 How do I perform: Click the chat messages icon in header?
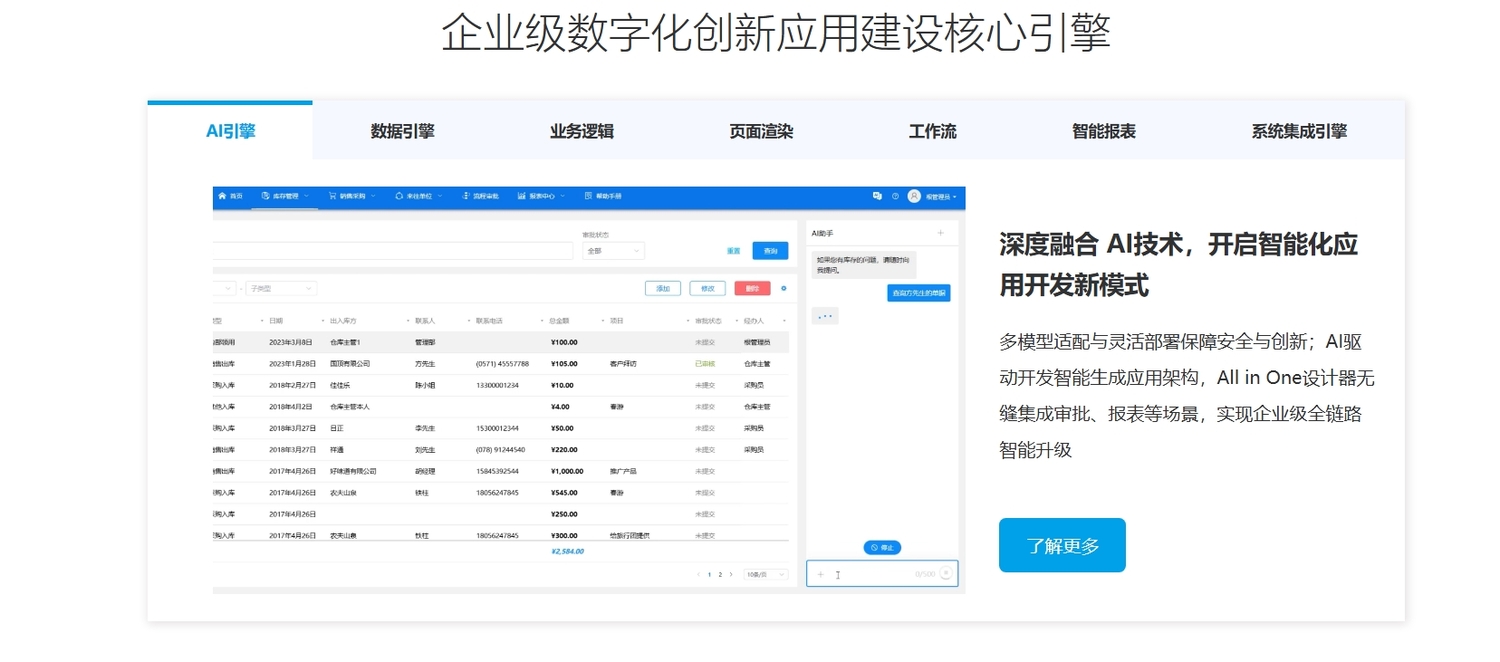pyautogui.click(x=877, y=196)
